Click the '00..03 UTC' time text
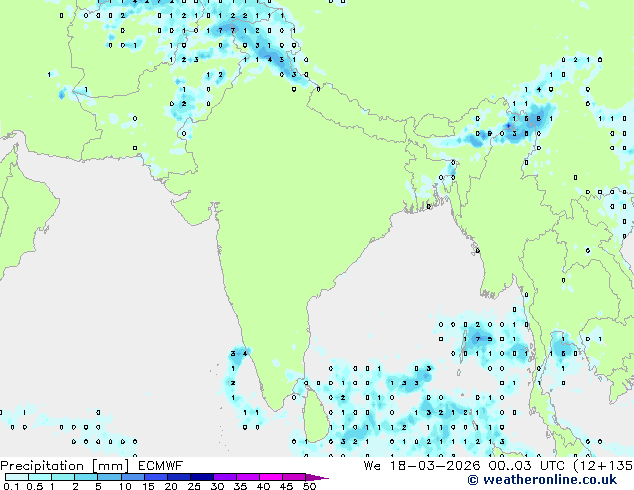This screenshot has width=634, height=490. pyautogui.click(x=527, y=466)
